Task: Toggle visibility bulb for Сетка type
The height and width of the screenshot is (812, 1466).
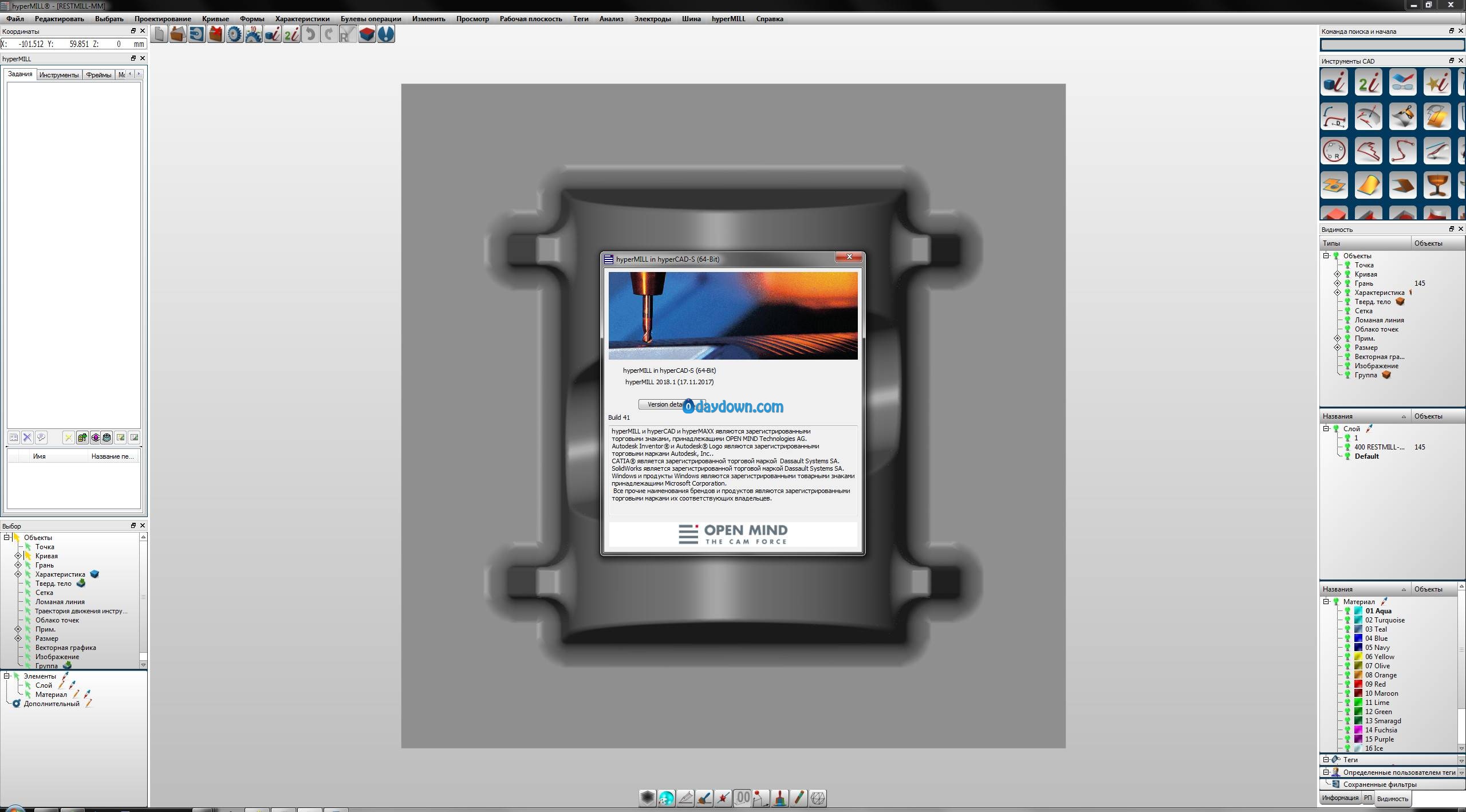Action: (x=1347, y=311)
